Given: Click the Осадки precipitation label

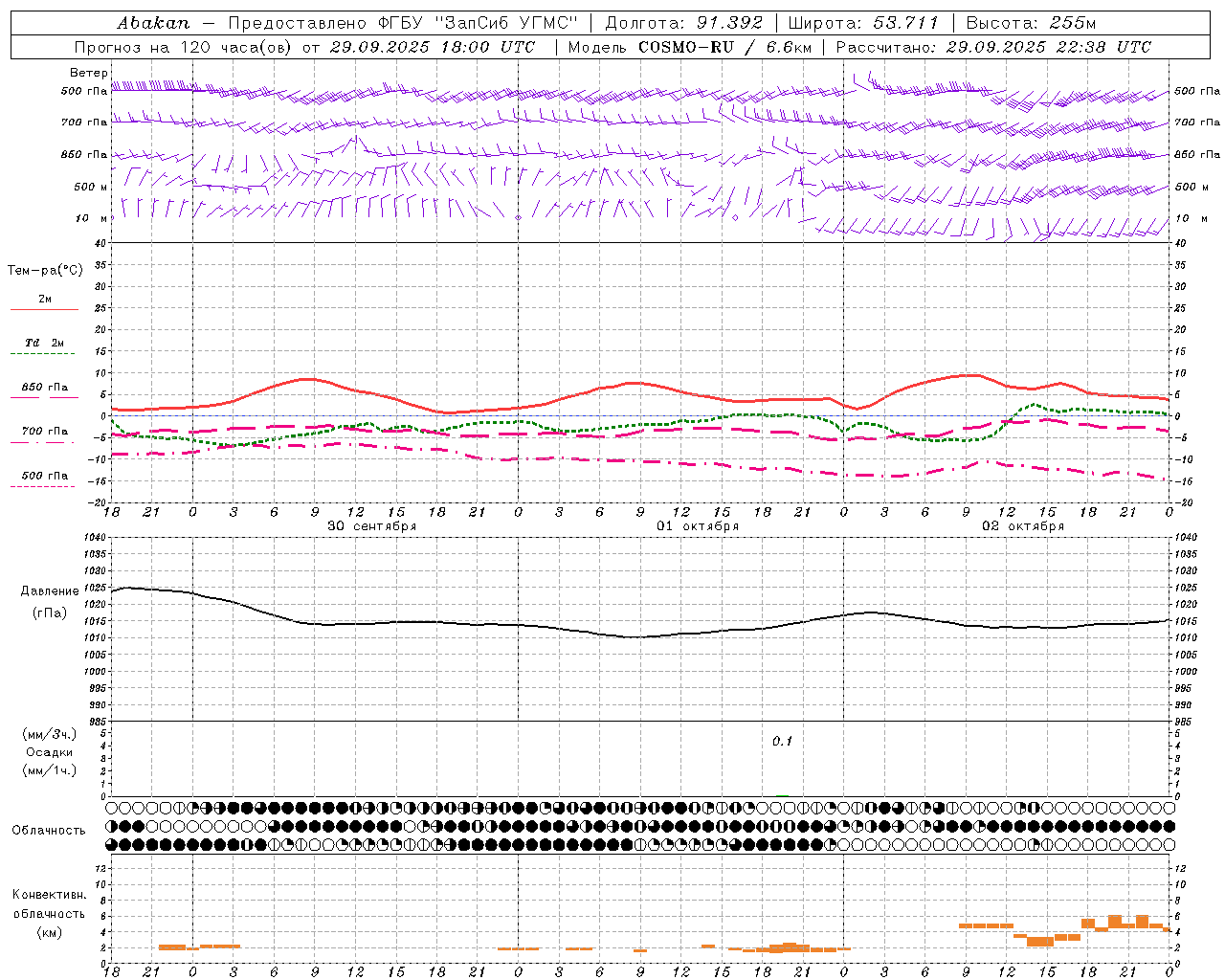Looking at the screenshot, I should click(49, 752).
